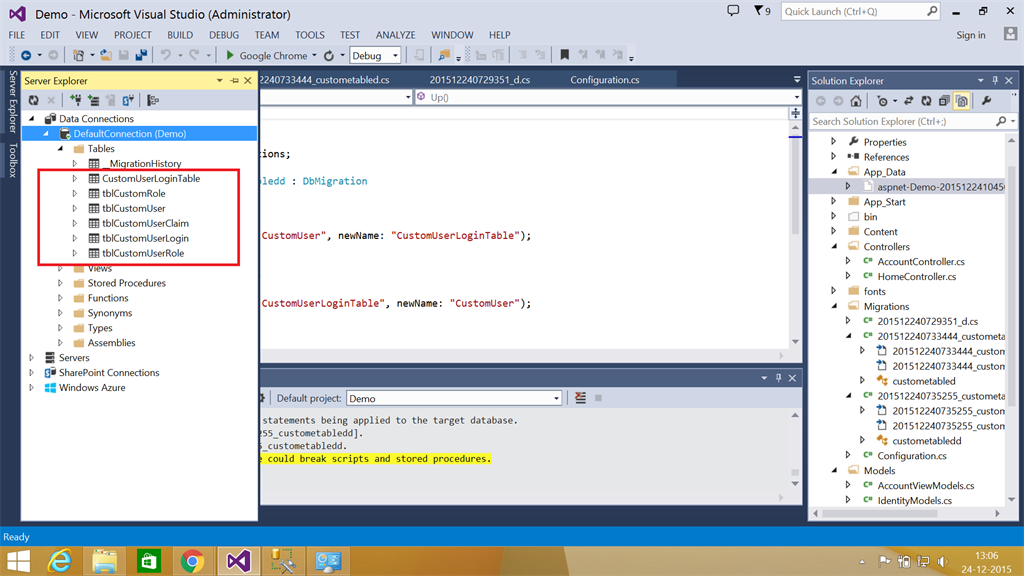Click the New Project toolbar icon
The image size is (1024, 576).
78,56
